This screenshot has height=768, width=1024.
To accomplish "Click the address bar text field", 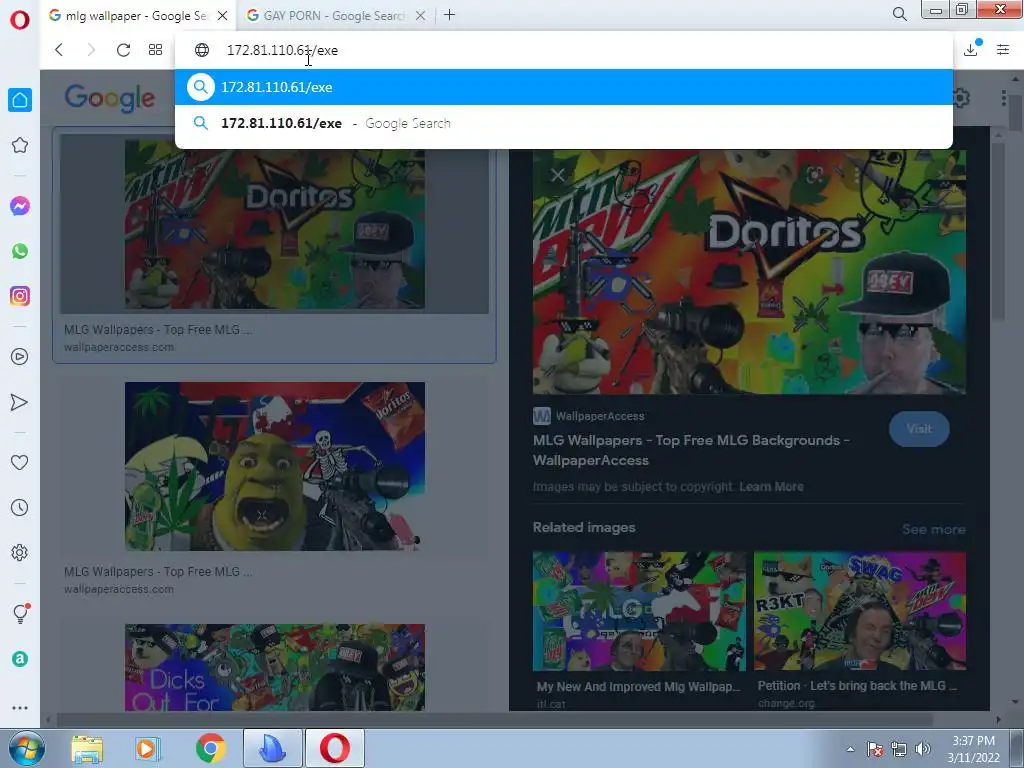I will [x=563, y=50].
